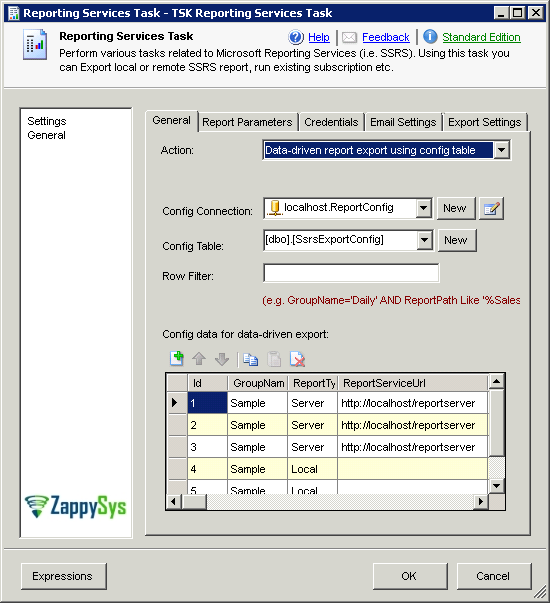Click the grid horizontal scrollbar left arrow
Screen dimensions: 550x603
tap(173, 501)
